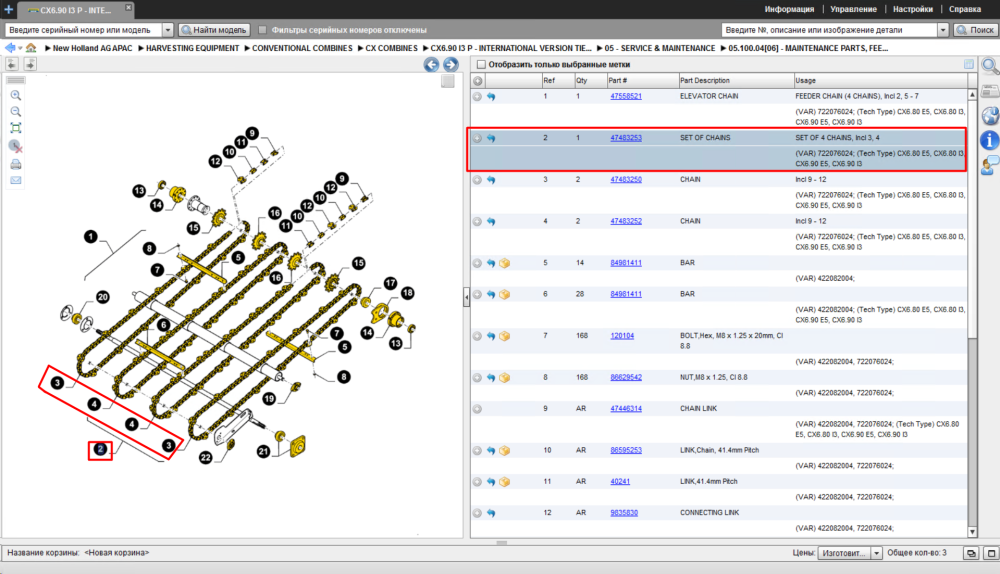The height and width of the screenshot is (574, 1000).
Task: Expand CX COMBINES breadcrumb arrow
Action: tap(360, 48)
